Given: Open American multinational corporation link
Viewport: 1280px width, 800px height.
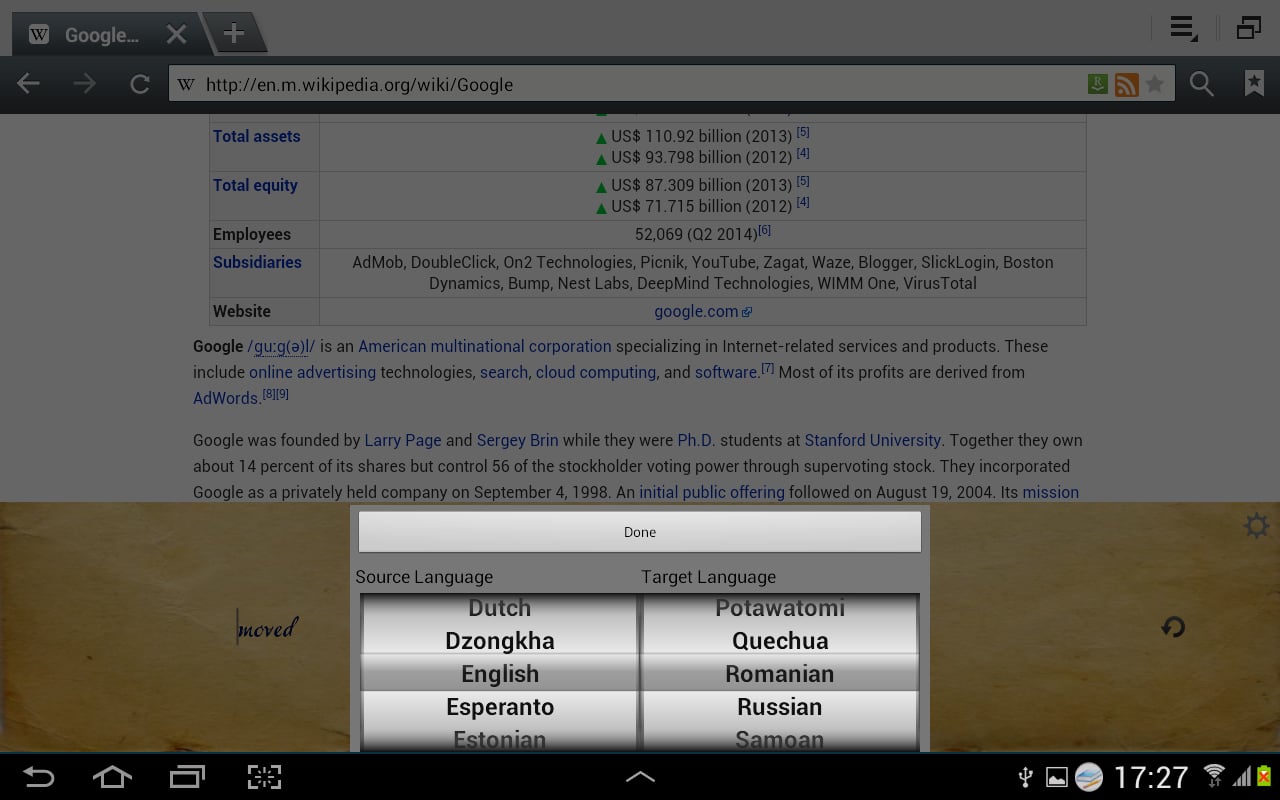Looking at the screenshot, I should point(485,346).
